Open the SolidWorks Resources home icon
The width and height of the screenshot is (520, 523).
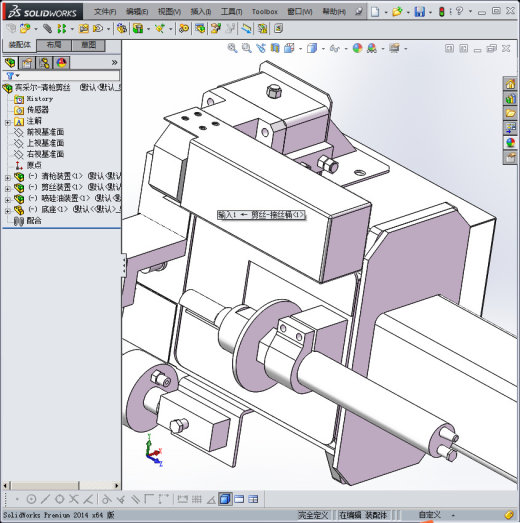pyautogui.click(x=510, y=84)
